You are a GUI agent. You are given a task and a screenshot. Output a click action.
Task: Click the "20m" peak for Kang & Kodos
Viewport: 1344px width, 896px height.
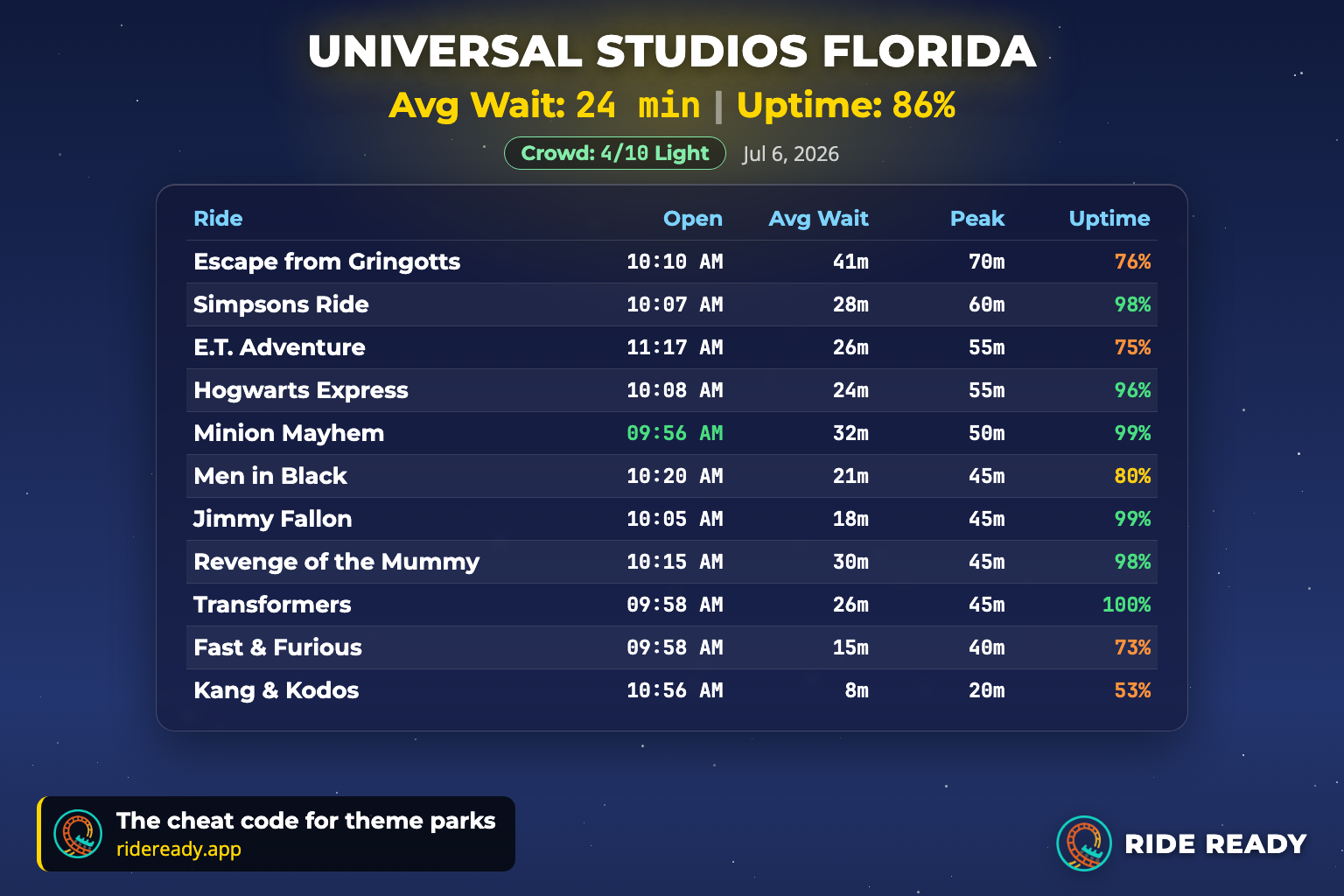click(x=986, y=690)
